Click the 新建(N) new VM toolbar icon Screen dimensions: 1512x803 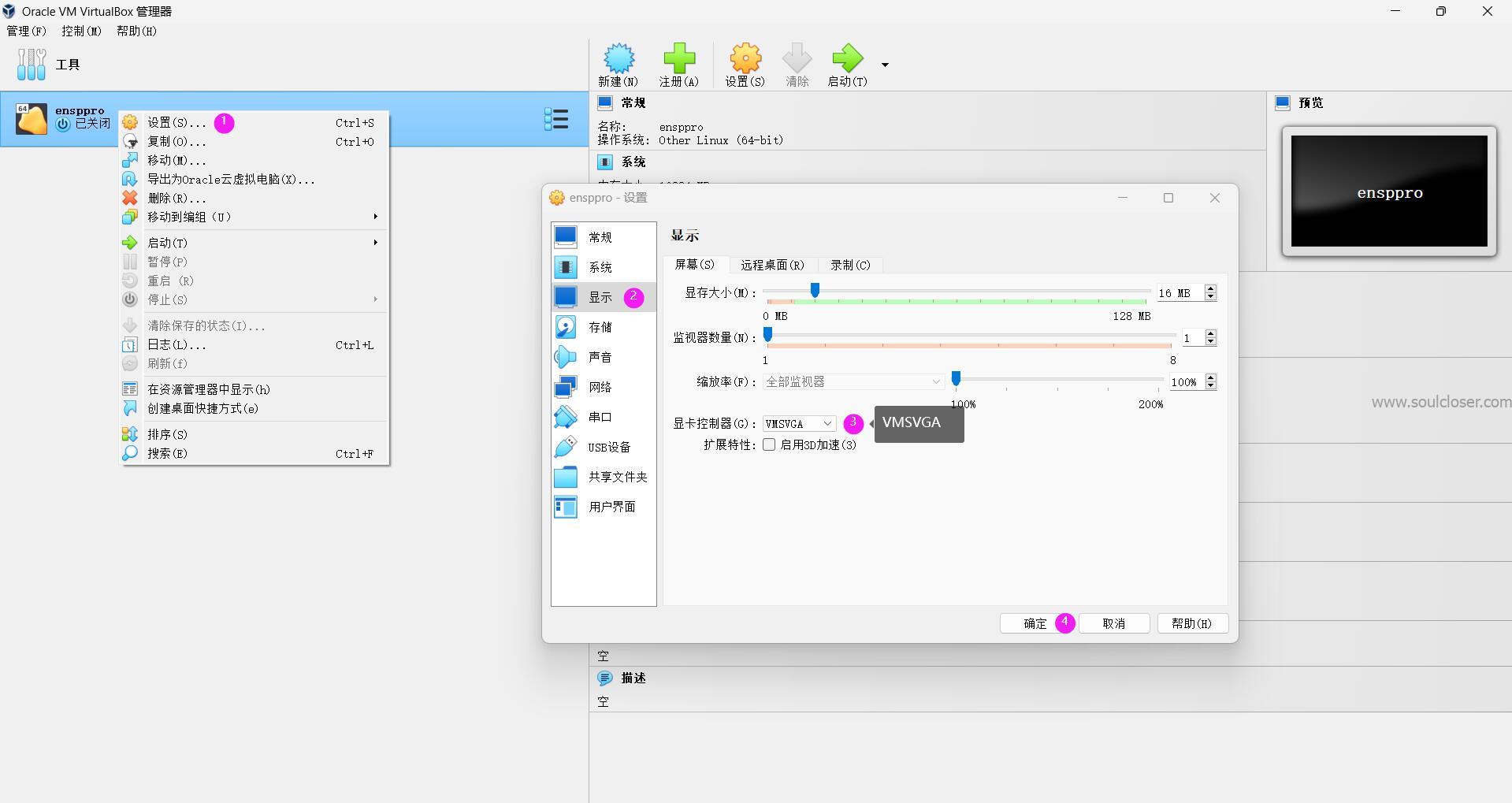619,58
